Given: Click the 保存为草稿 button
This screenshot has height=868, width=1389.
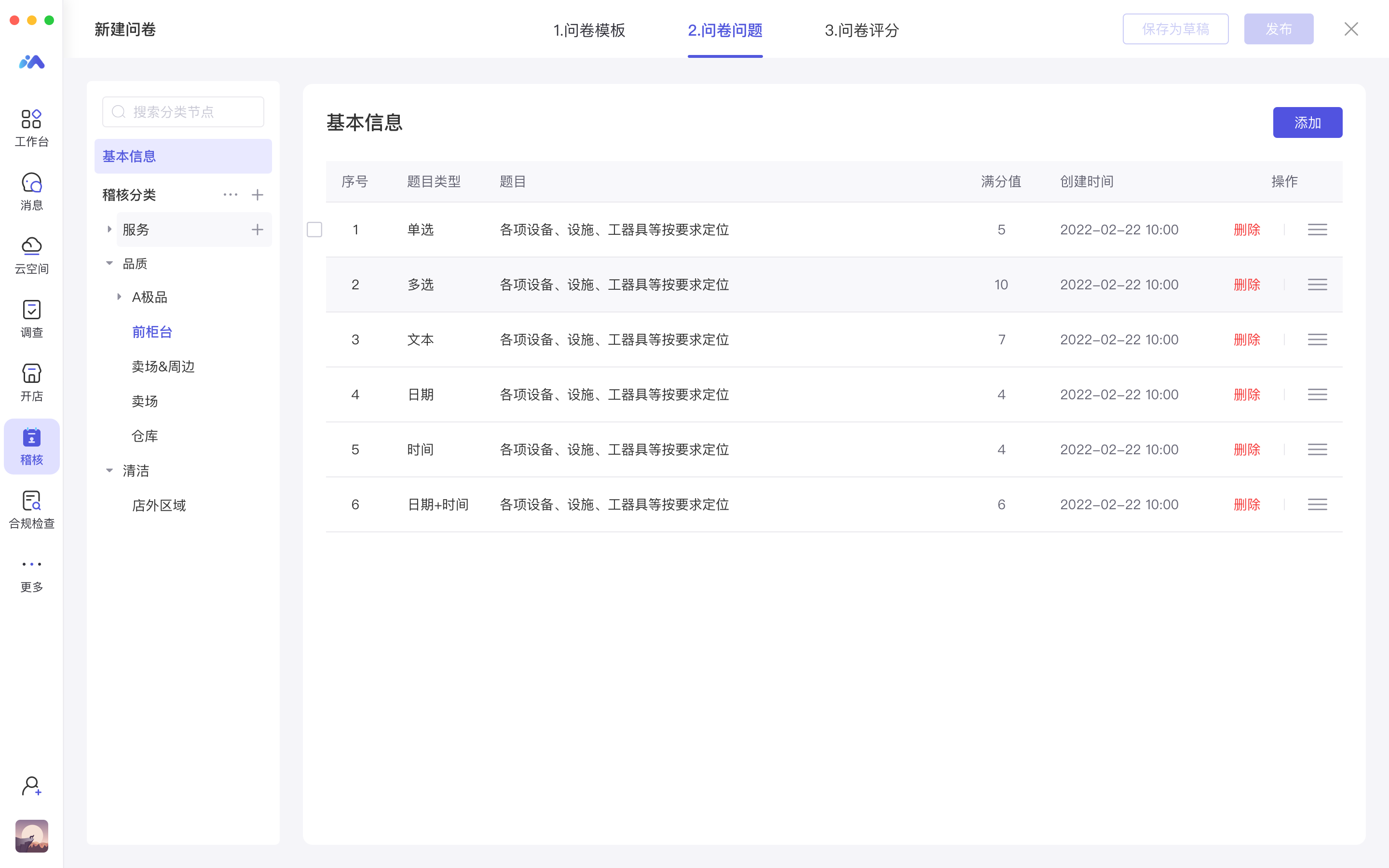Looking at the screenshot, I should pos(1175,29).
